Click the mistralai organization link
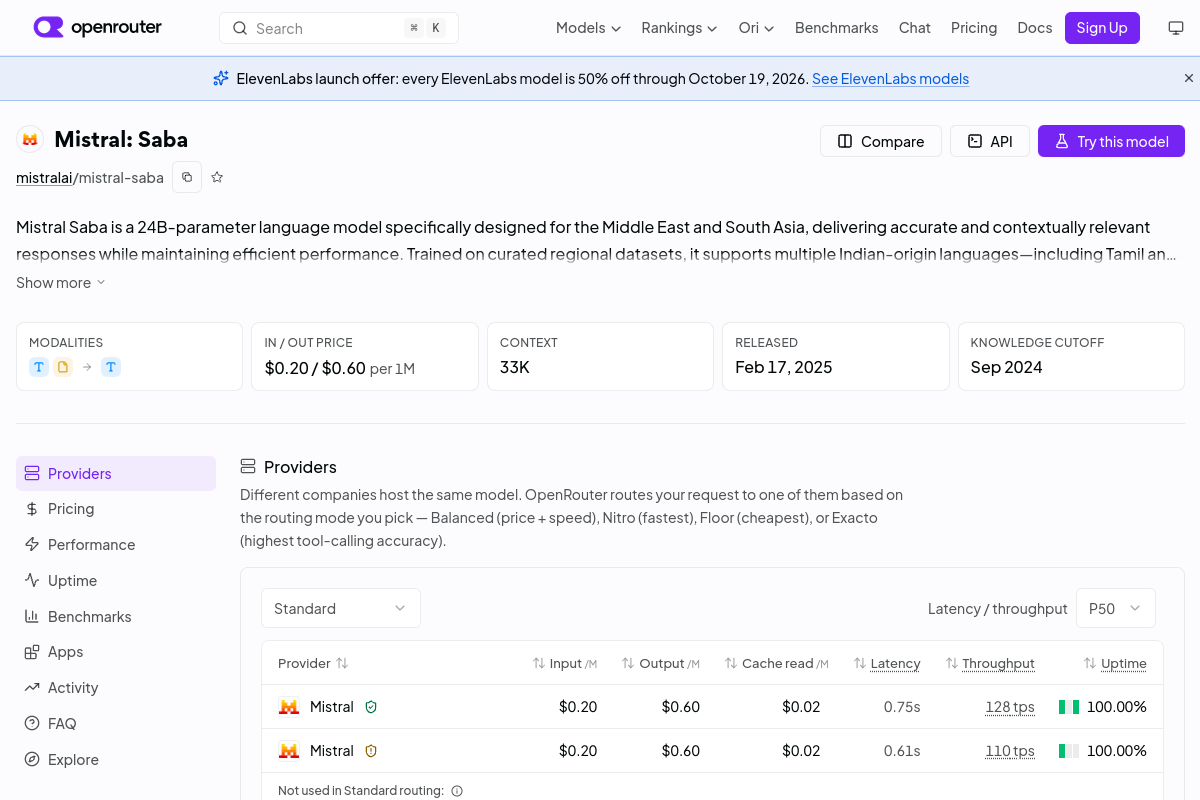This screenshot has height=800, width=1200. coord(44,178)
